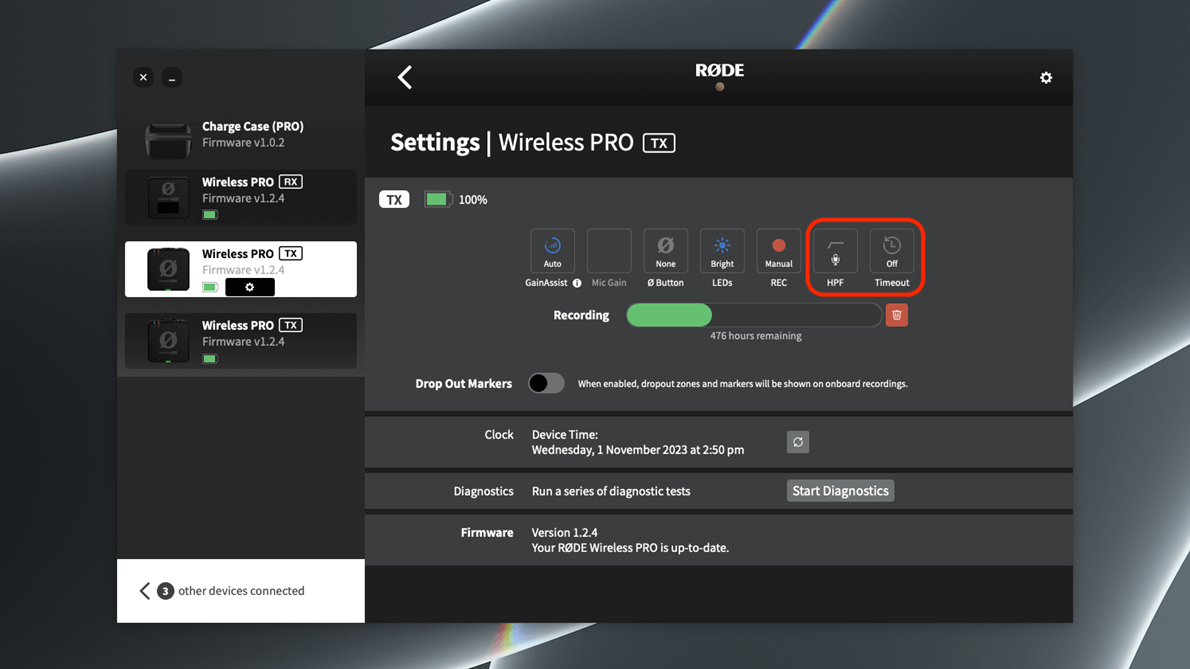Click the 'Settings' page heading
The width and height of the screenshot is (1190, 669).
435,143
